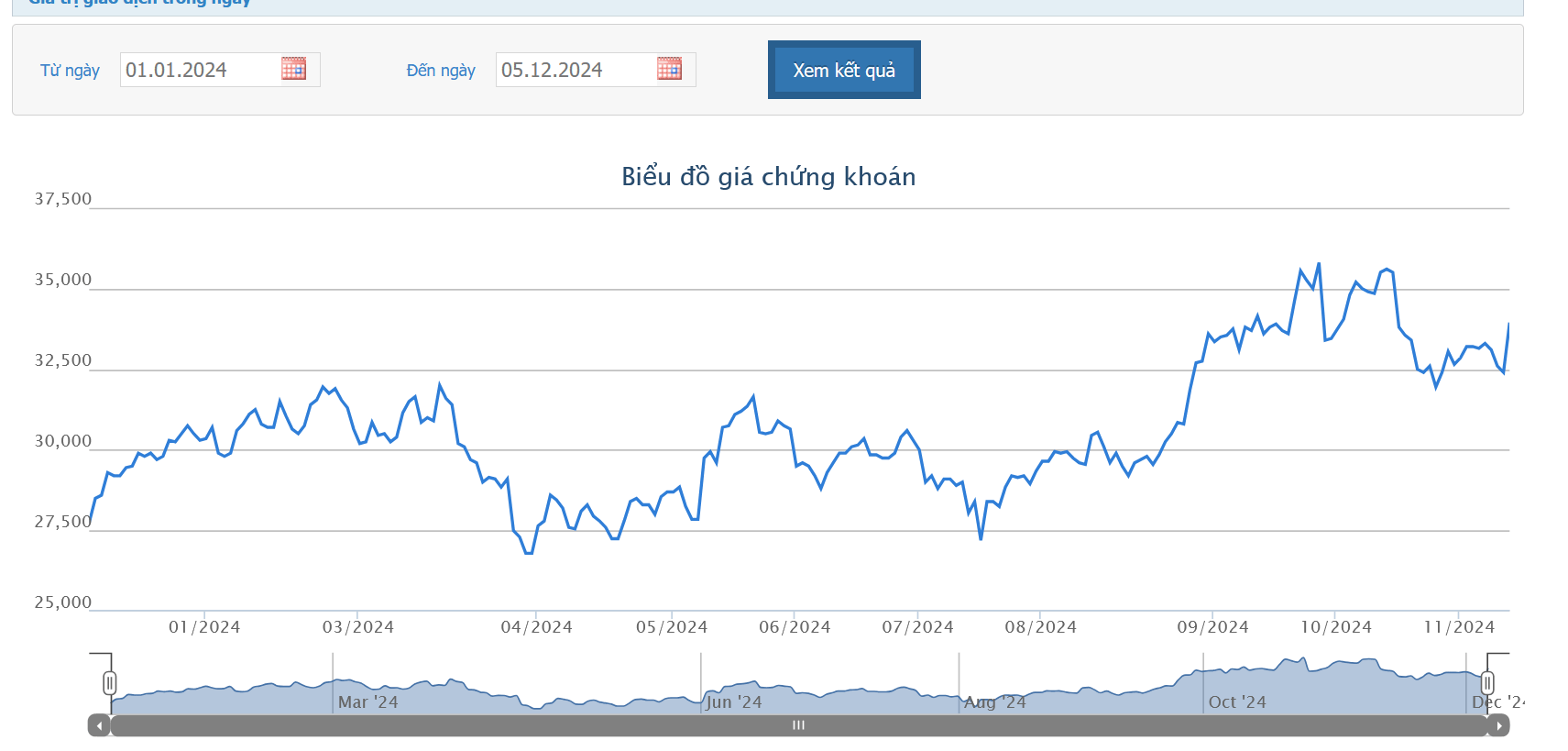Open the calendar picker for Từ ngày
The width and height of the screenshot is (1568, 751).
[x=293, y=69]
